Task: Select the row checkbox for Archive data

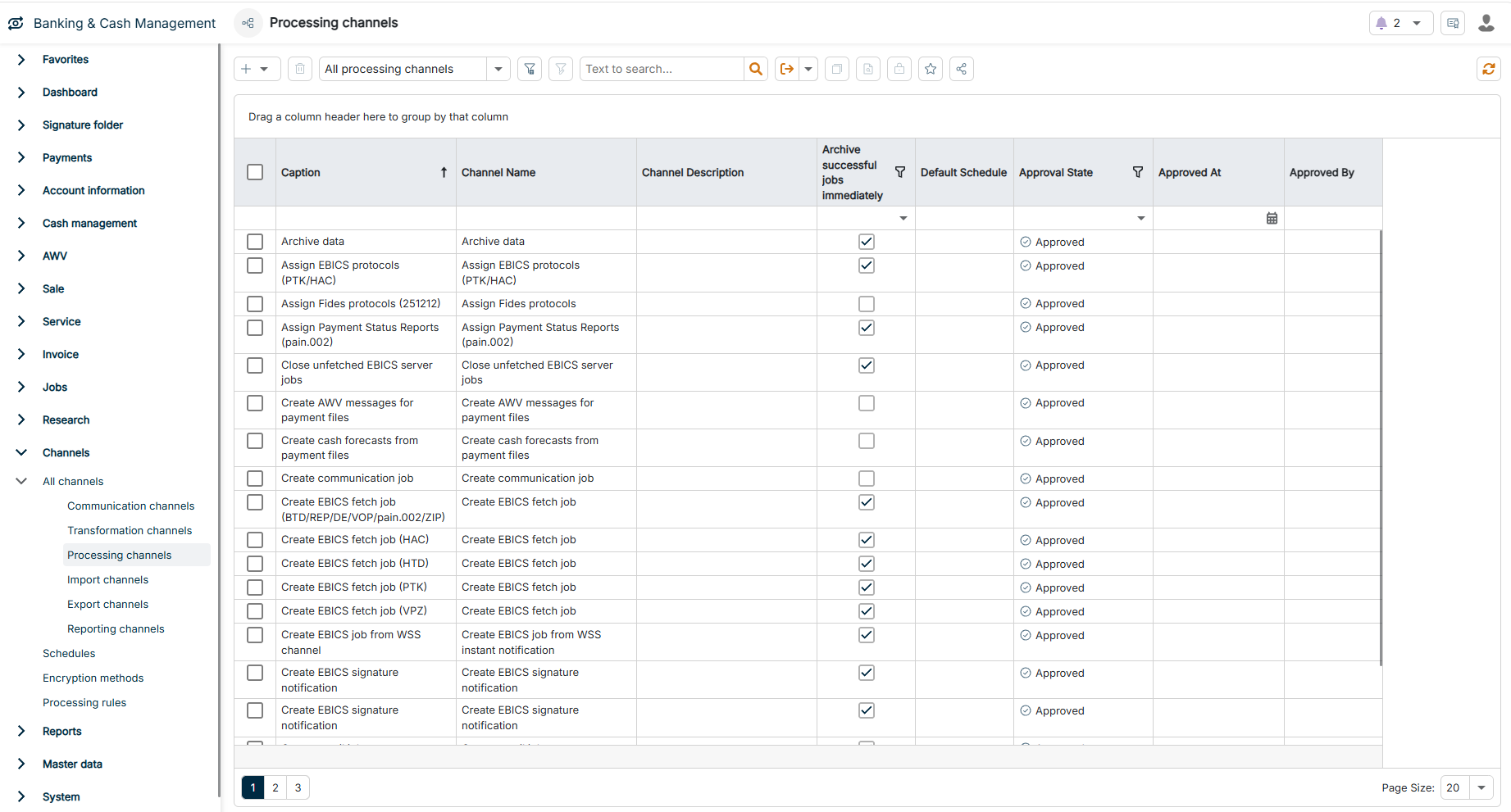Action: coord(255,242)
